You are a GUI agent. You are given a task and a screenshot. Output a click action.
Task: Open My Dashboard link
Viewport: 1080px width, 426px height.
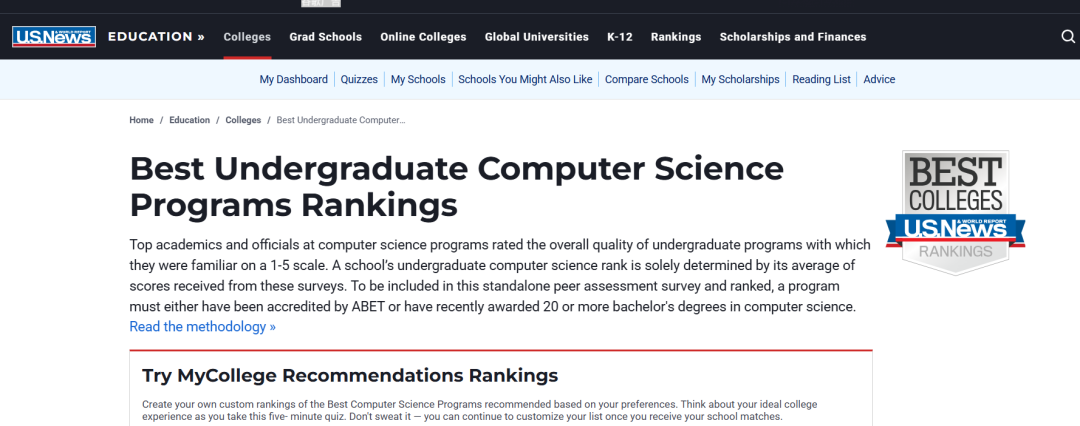(x=293, y=80)
